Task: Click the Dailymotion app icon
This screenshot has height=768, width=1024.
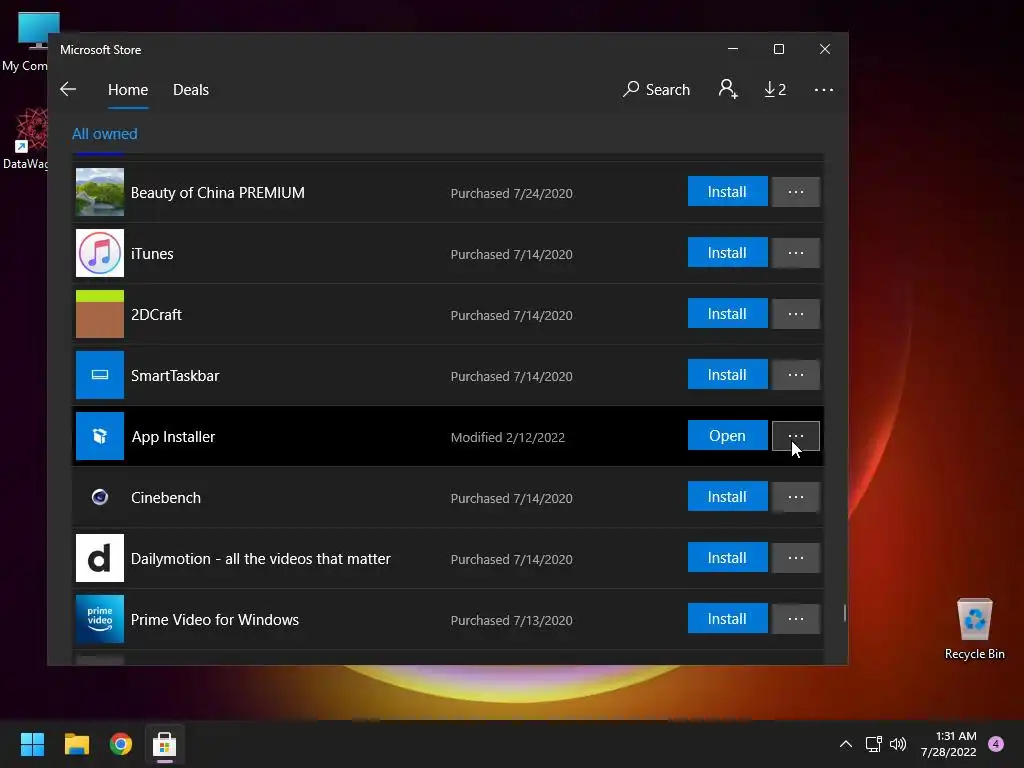Action: point(100,558)
